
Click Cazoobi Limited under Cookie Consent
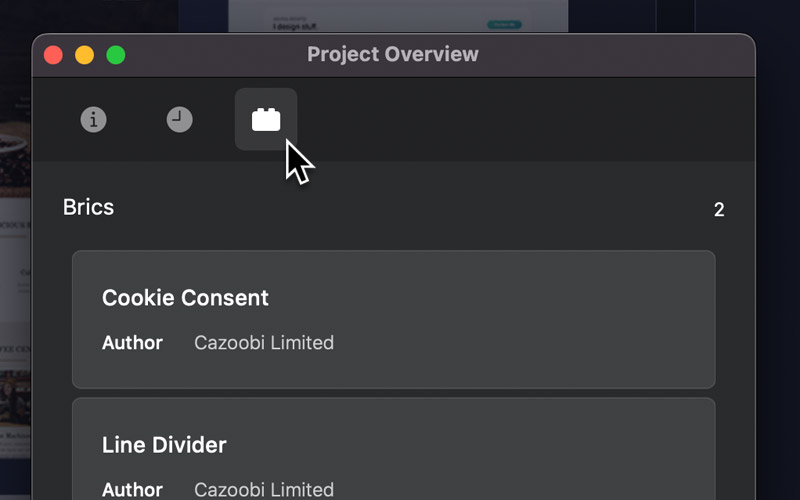click(x=264, y=342)
